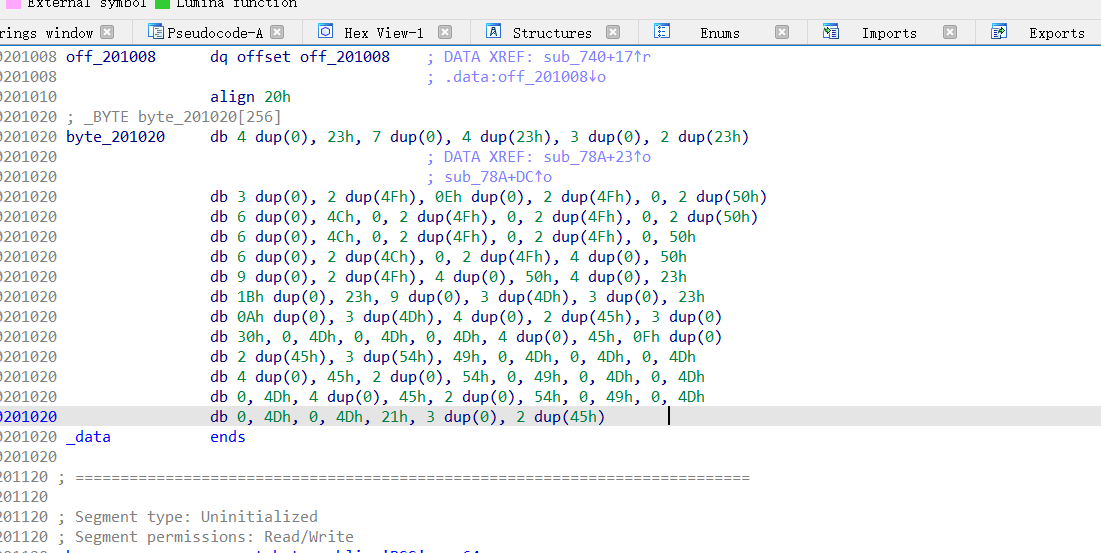Follow the .data:off_201008 xref

(525, 77)
